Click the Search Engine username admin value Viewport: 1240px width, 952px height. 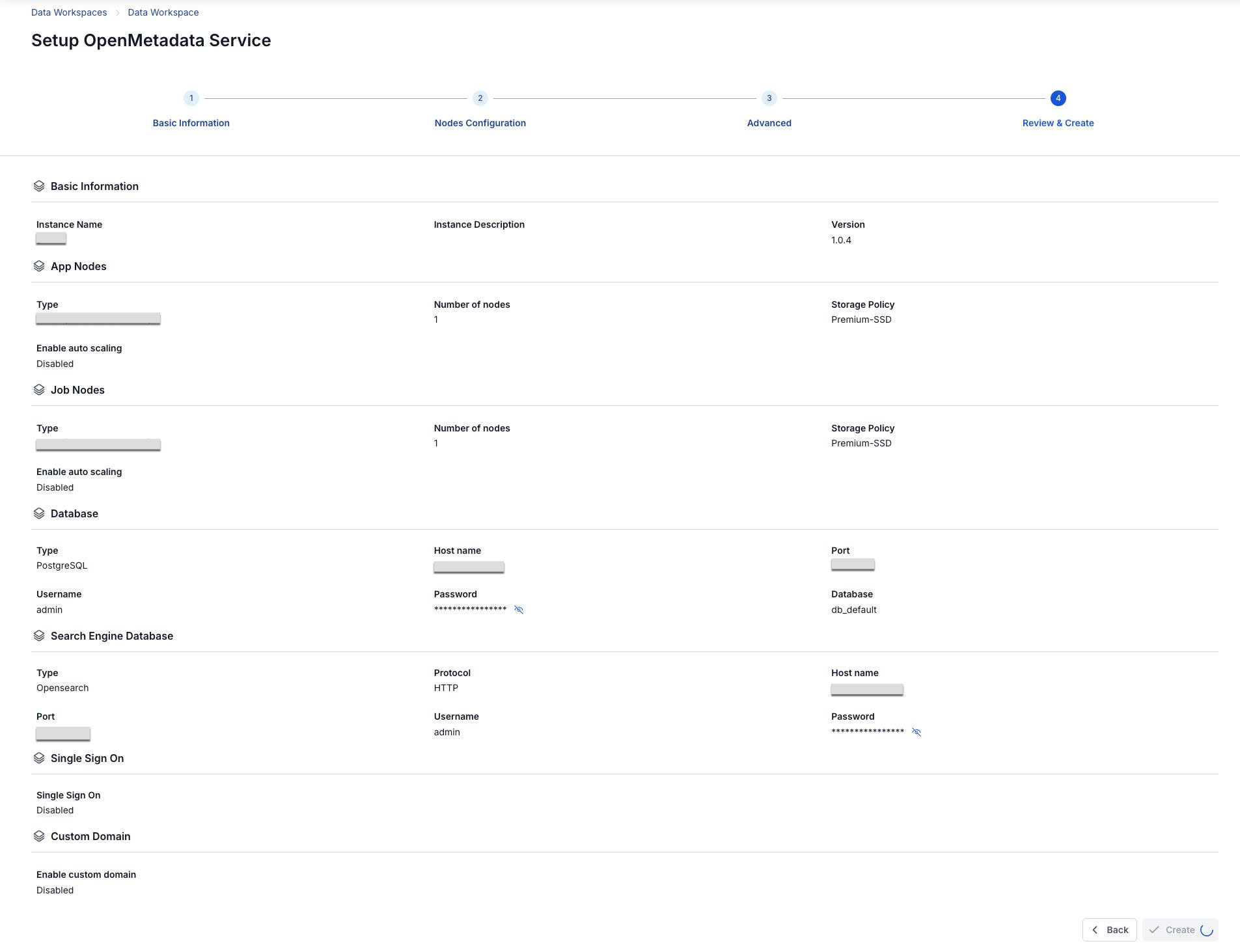coord(447,732)
